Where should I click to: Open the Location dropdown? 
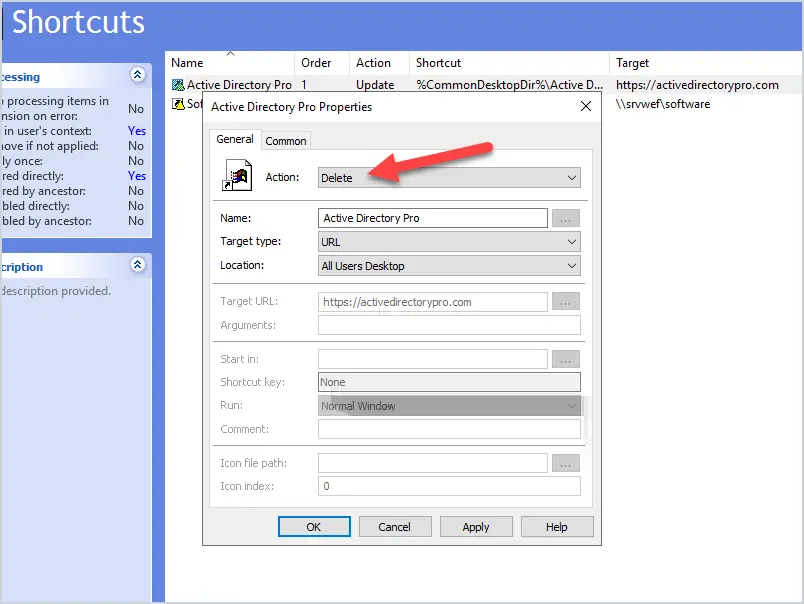449,266
